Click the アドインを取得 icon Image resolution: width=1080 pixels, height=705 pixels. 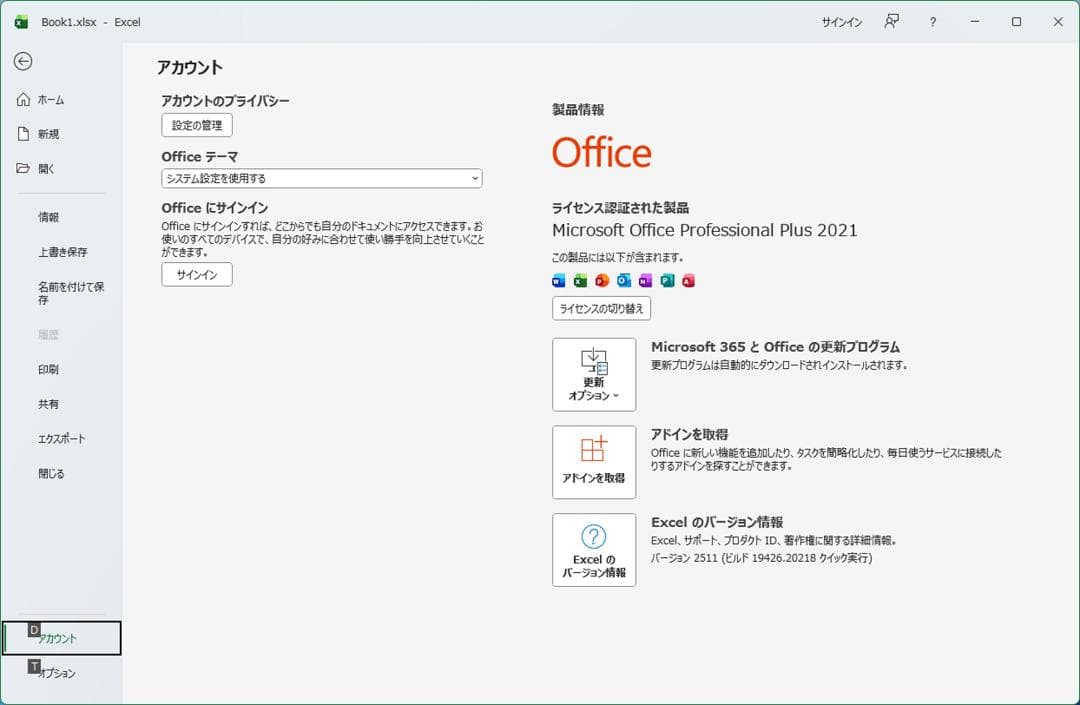594,461
